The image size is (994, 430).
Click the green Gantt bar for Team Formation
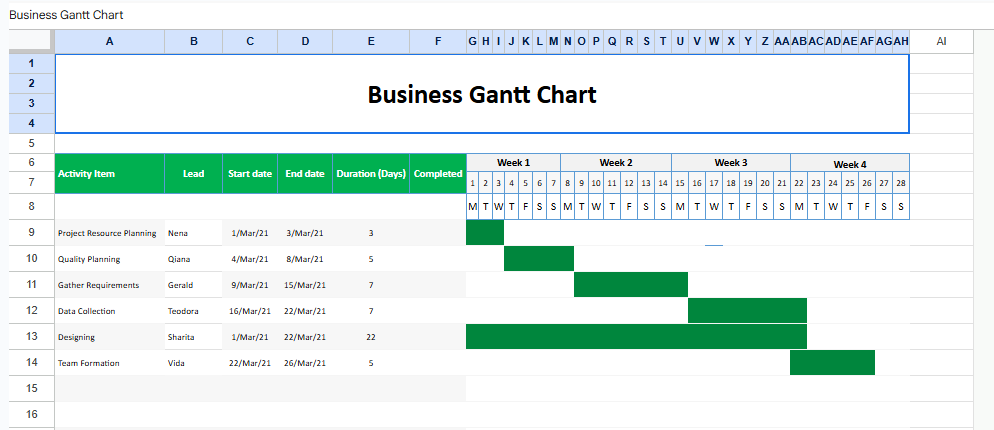[832, 362]
